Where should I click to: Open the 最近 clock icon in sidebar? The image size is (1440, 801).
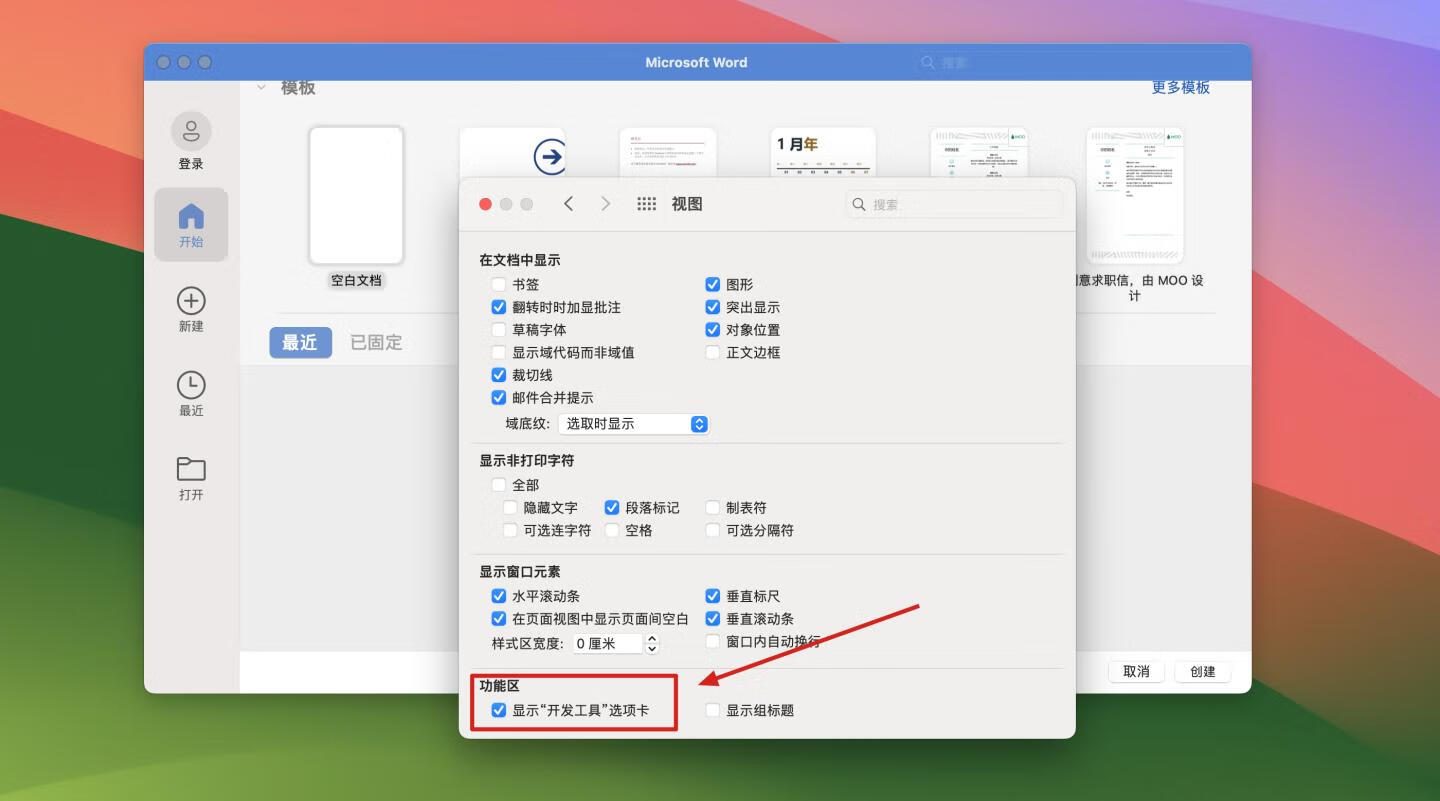pyautogui.click(x=191, y=386)
